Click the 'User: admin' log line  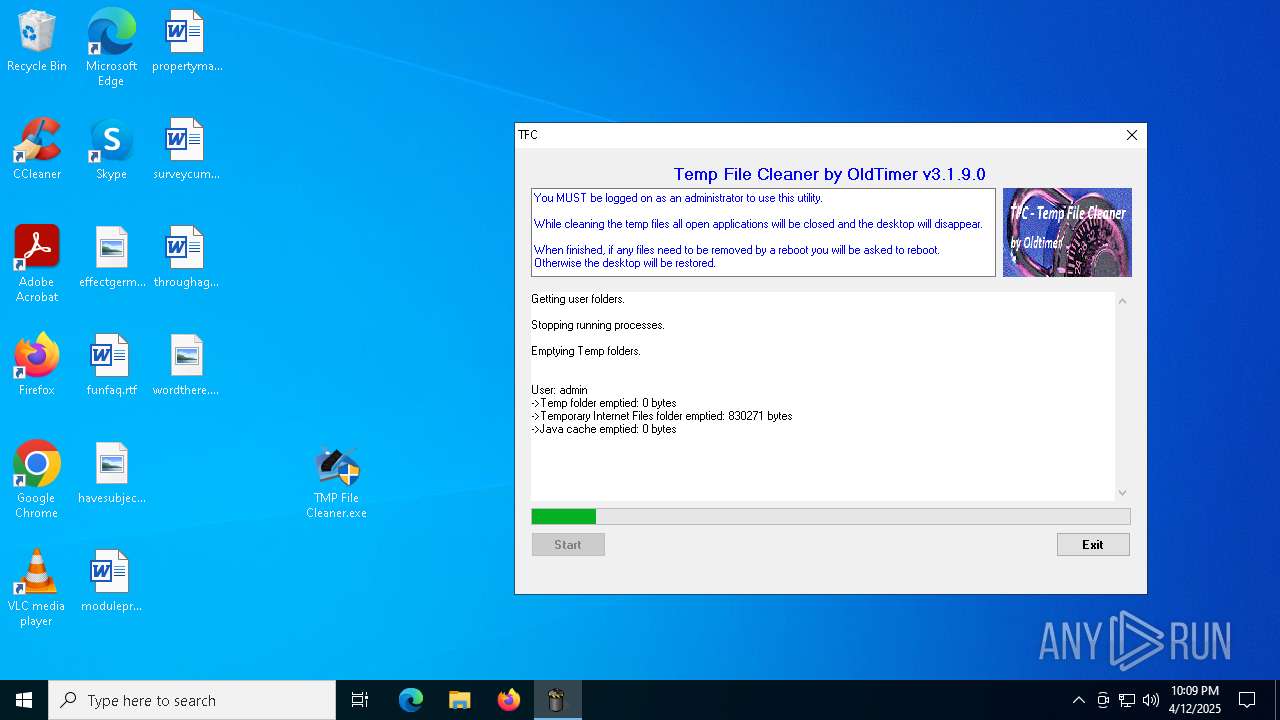(559, 390)
